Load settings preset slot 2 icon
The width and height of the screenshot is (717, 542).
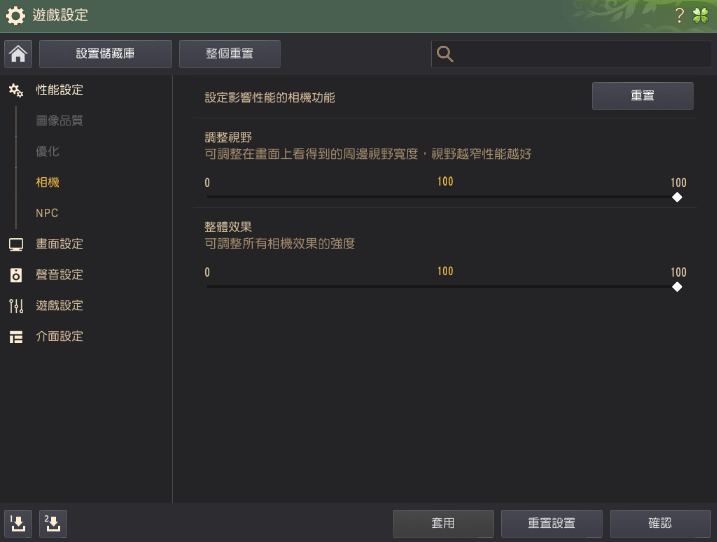coord(53,523)
